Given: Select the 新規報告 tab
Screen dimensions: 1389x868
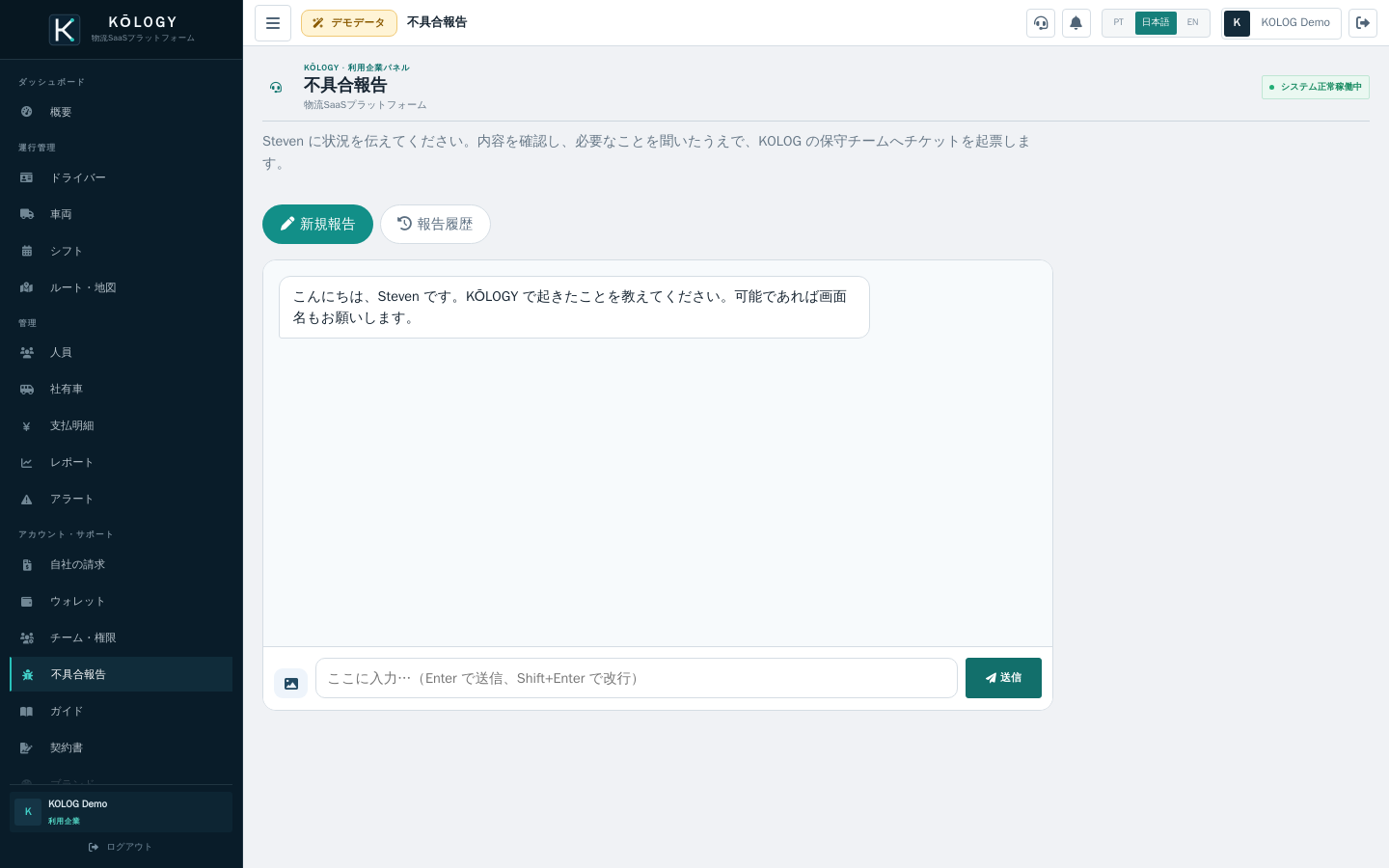Looking at the screenshot, I should tap(317, 224).
